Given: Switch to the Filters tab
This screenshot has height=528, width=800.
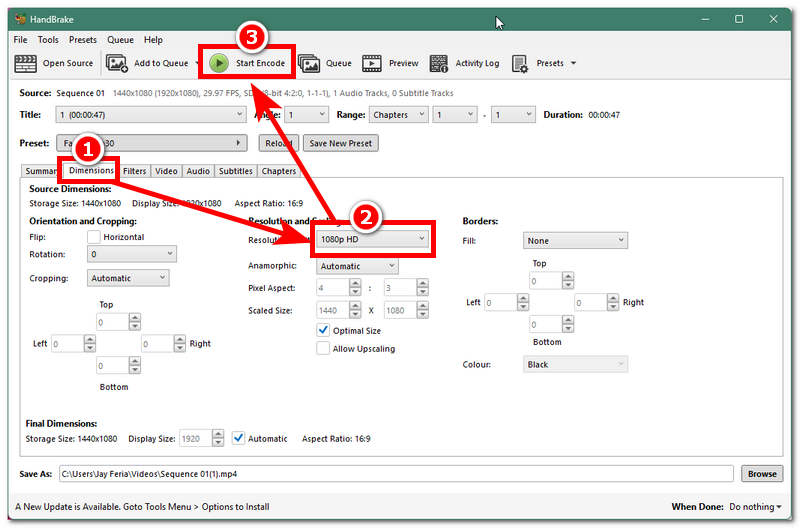Looking at the screenshot, I should (x=135, y=171).
